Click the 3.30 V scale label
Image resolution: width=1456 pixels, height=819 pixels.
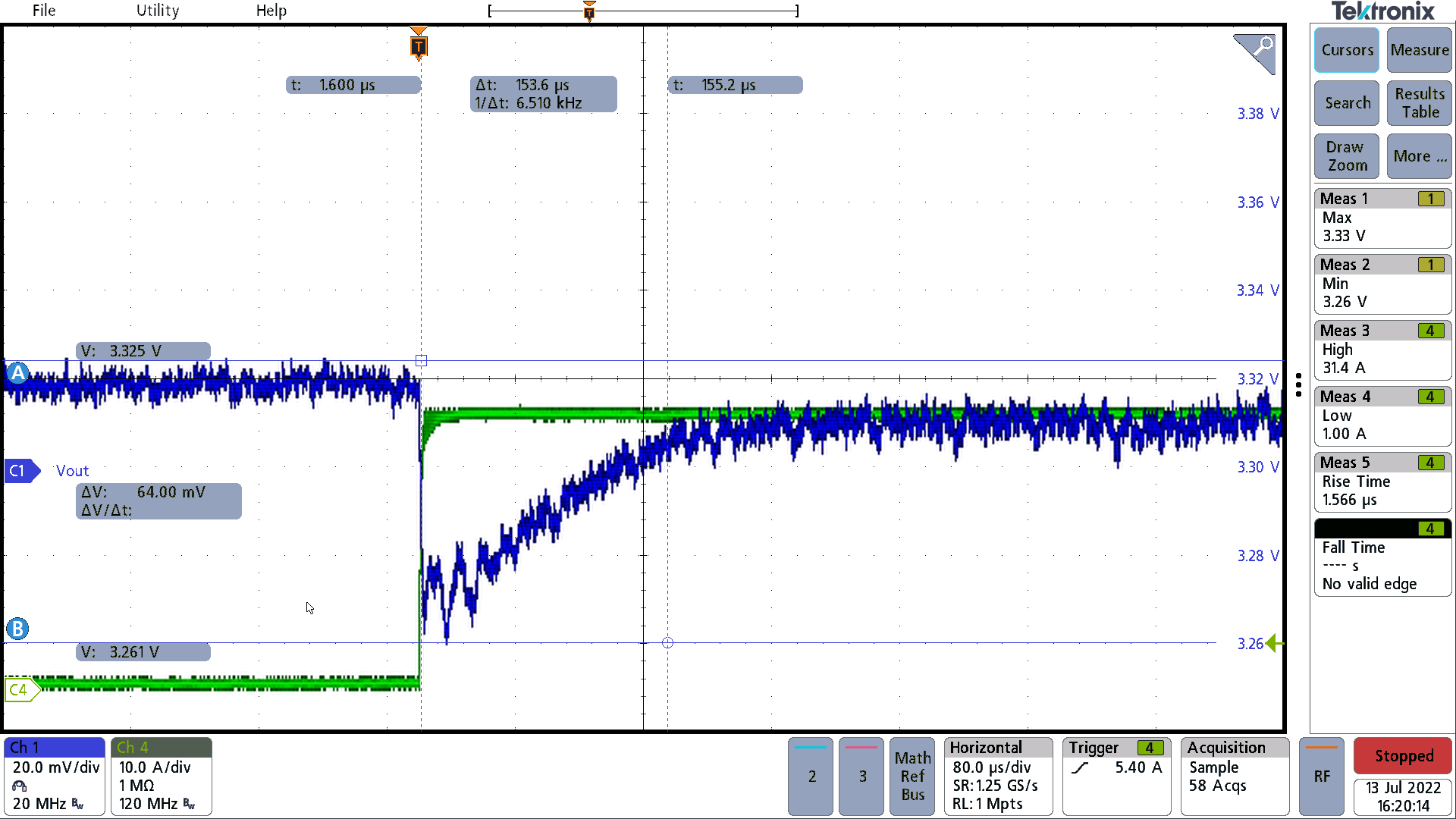coord(1257,467)
